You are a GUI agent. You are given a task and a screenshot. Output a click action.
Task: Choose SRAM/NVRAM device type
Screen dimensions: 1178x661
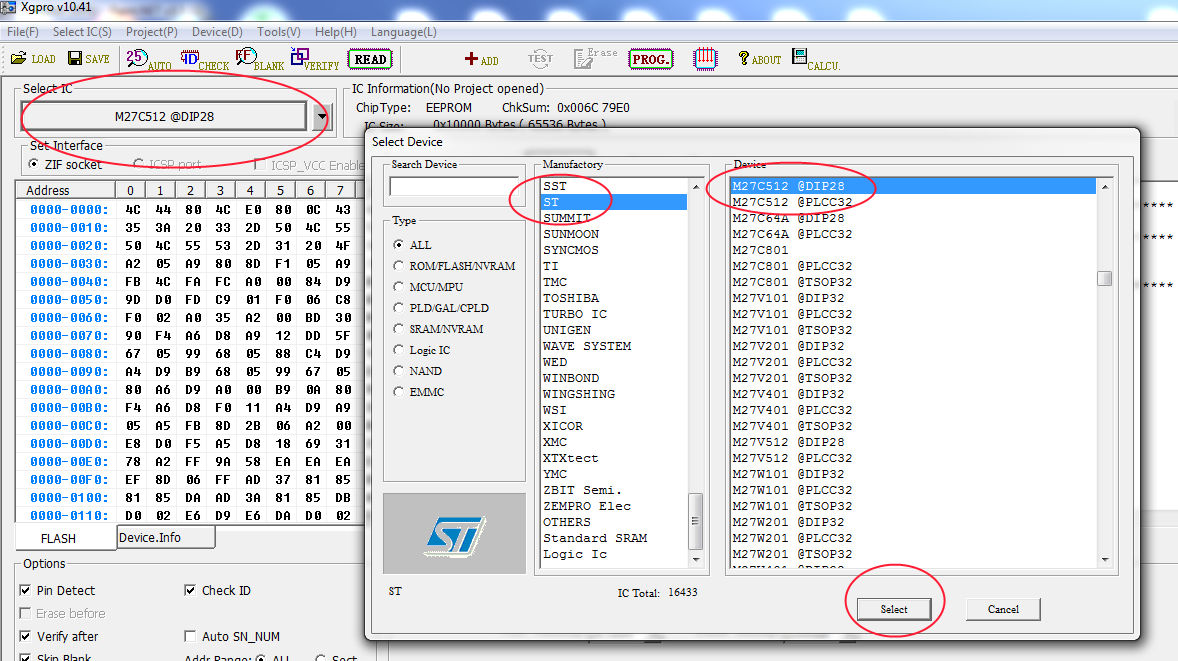398,329
